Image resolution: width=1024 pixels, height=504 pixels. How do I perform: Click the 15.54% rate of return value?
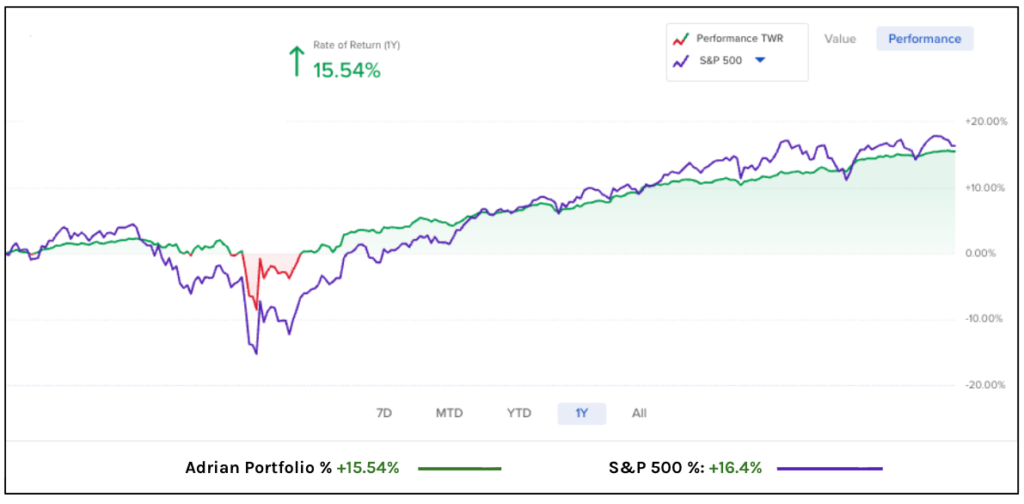(x=348, y=70)
